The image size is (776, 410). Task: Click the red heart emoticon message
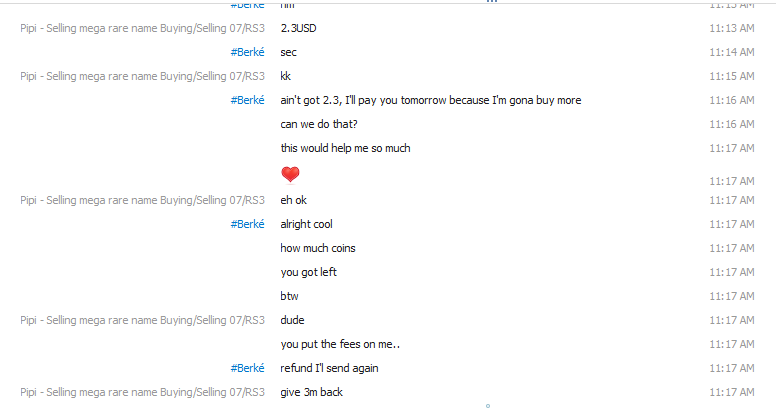pos(290,175)
